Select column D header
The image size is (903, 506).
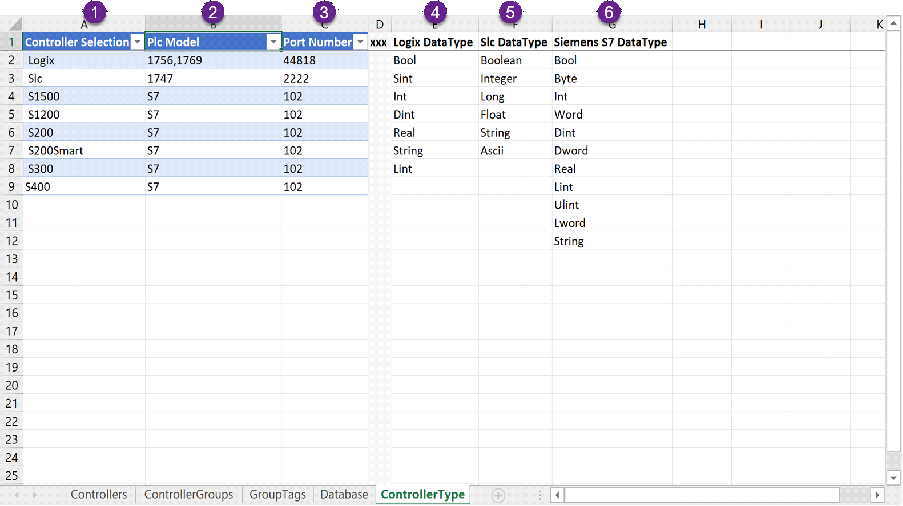[380, 24]
